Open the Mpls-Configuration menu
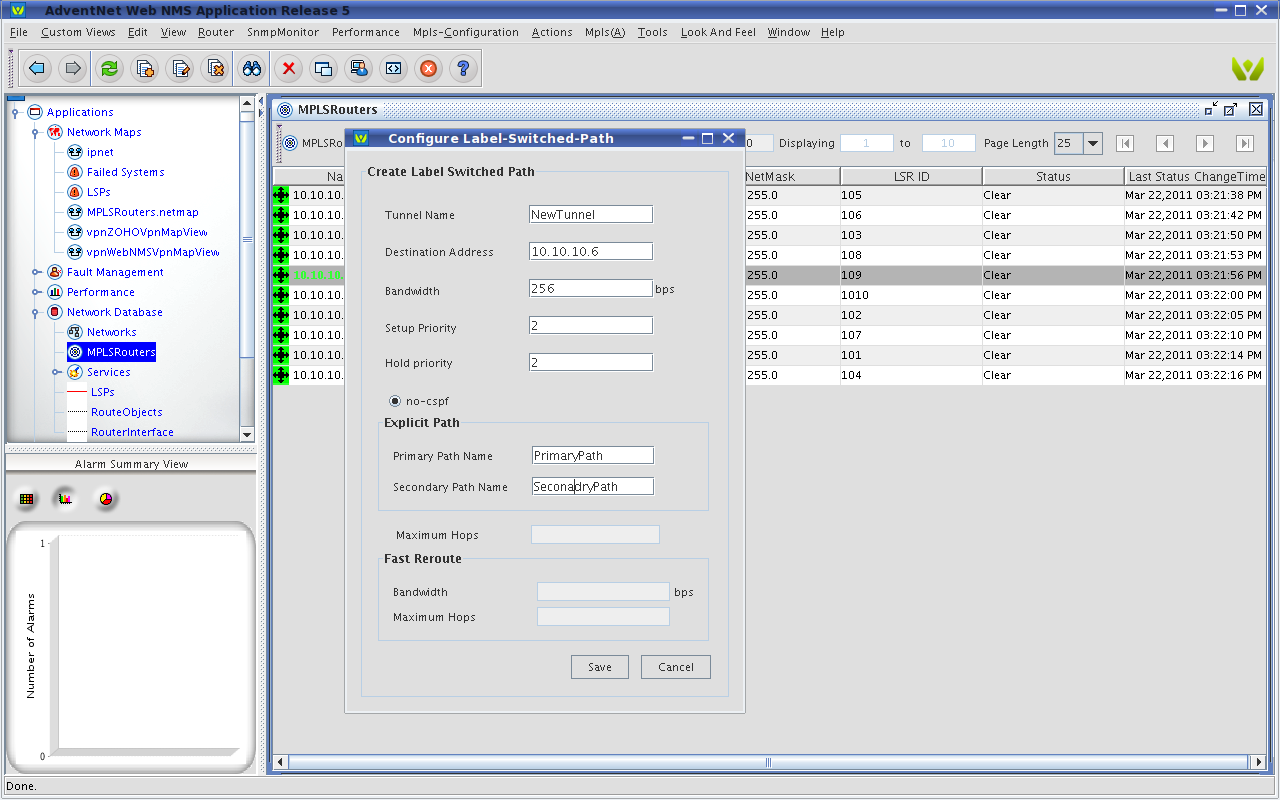Viewport: 1280px width, 800px height. click(x=466, y=32)
